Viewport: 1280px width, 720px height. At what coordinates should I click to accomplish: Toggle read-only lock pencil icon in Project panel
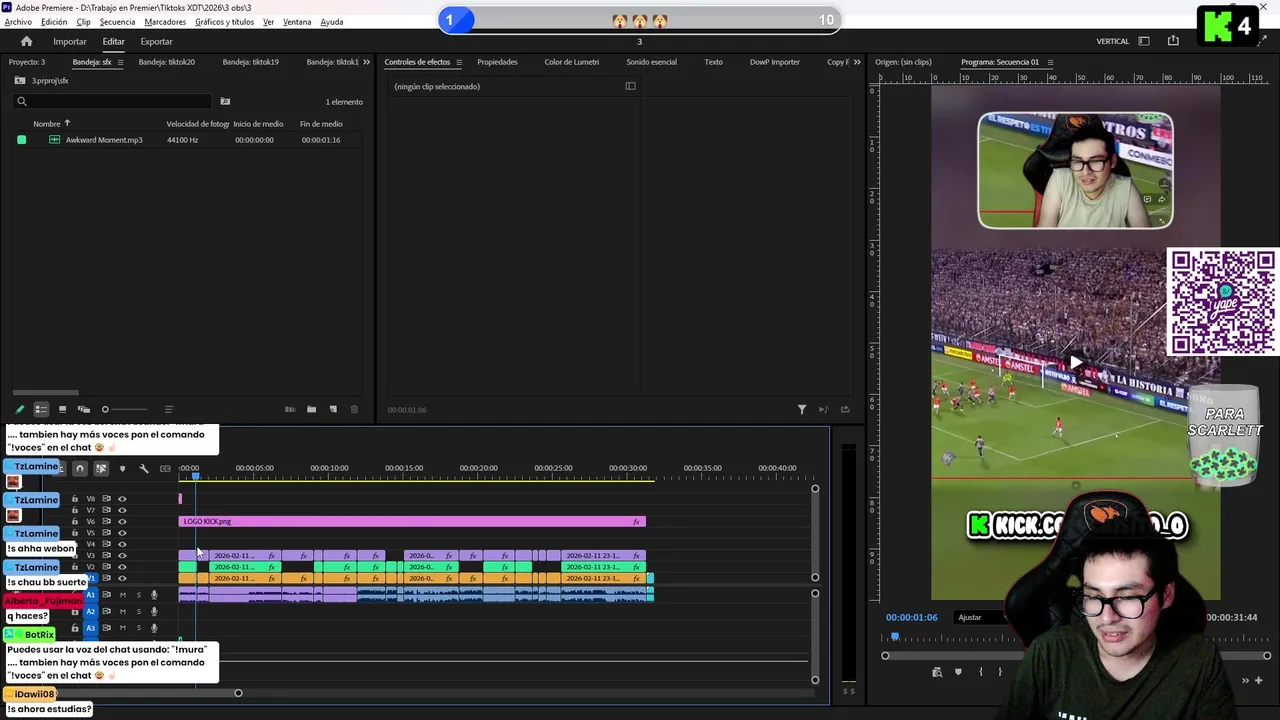click(x=19, y=409)
